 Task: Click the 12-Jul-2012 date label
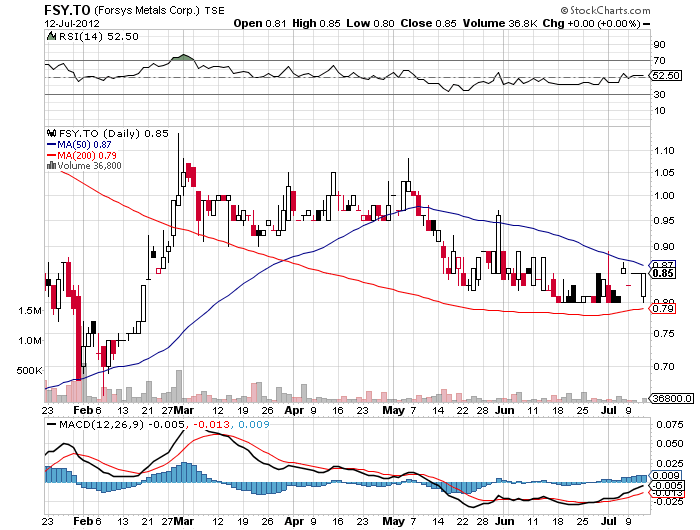pos(72,24)
